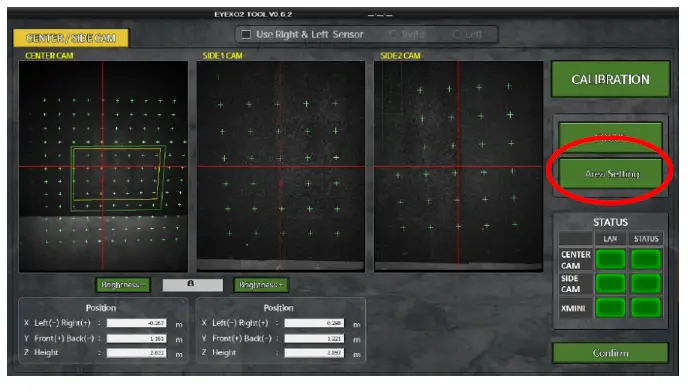Viewport: 689px width, 392px height.
Task: Click the Confirm button
Action: [x=610, y=353]
